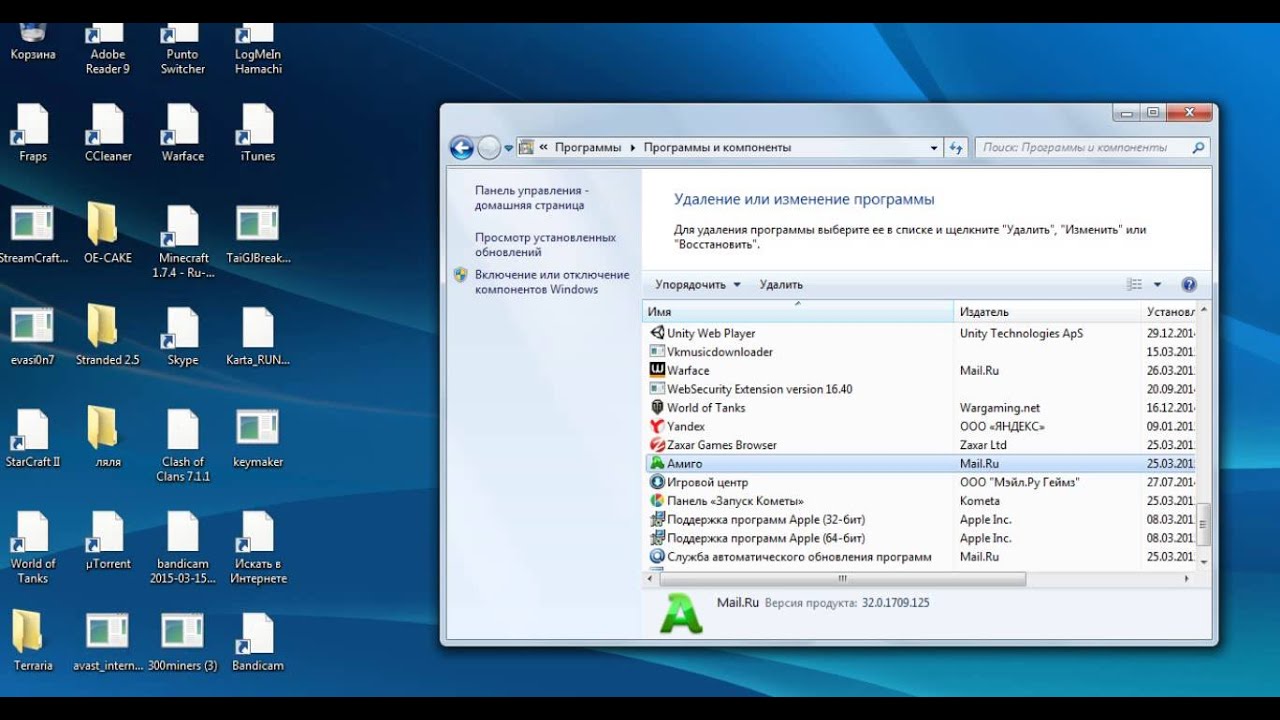
Task: Expand the breadcrumb arrow after Программы
Action: pyautogui.click(x=632, y=147)
